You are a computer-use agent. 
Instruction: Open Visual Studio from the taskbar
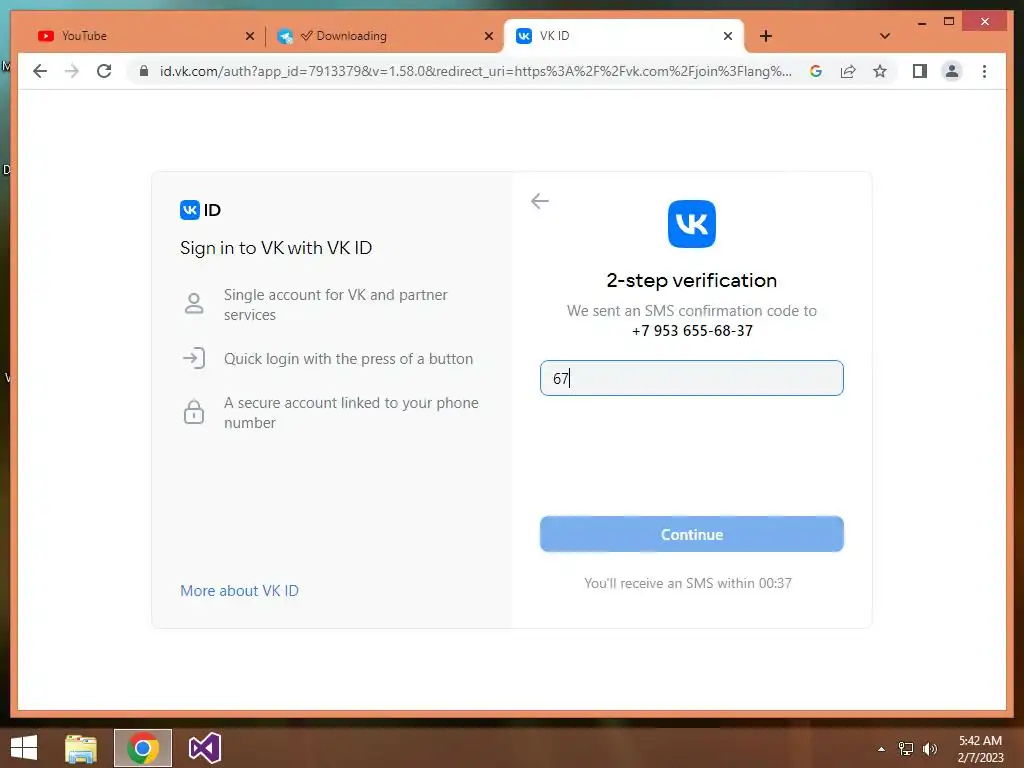[204, 748]
